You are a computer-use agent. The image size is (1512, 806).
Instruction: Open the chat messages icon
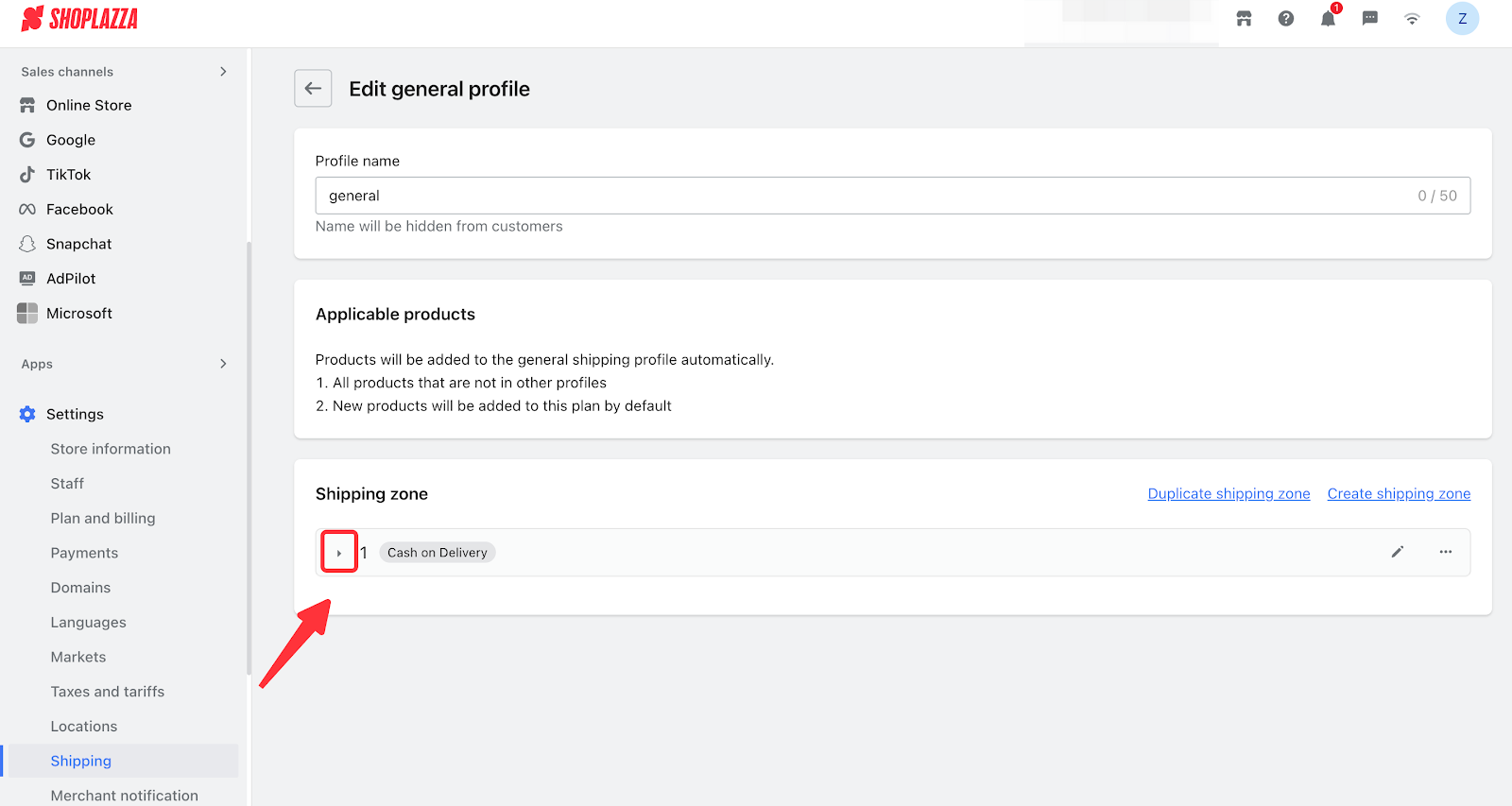coord(1370,19)
